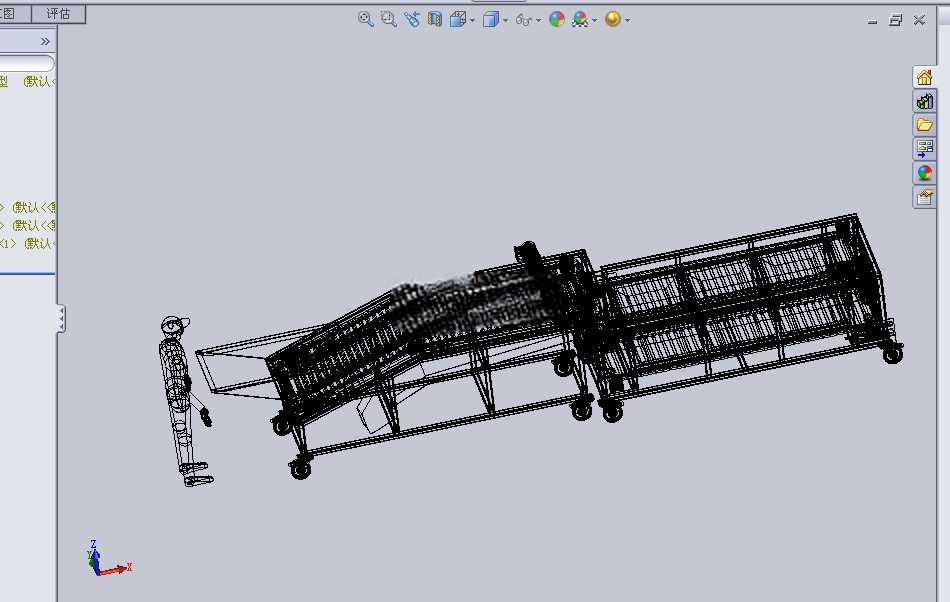Open the Custom Properties task pane tab
This screenshot has width=950, height=602.
tap(925, 197)
